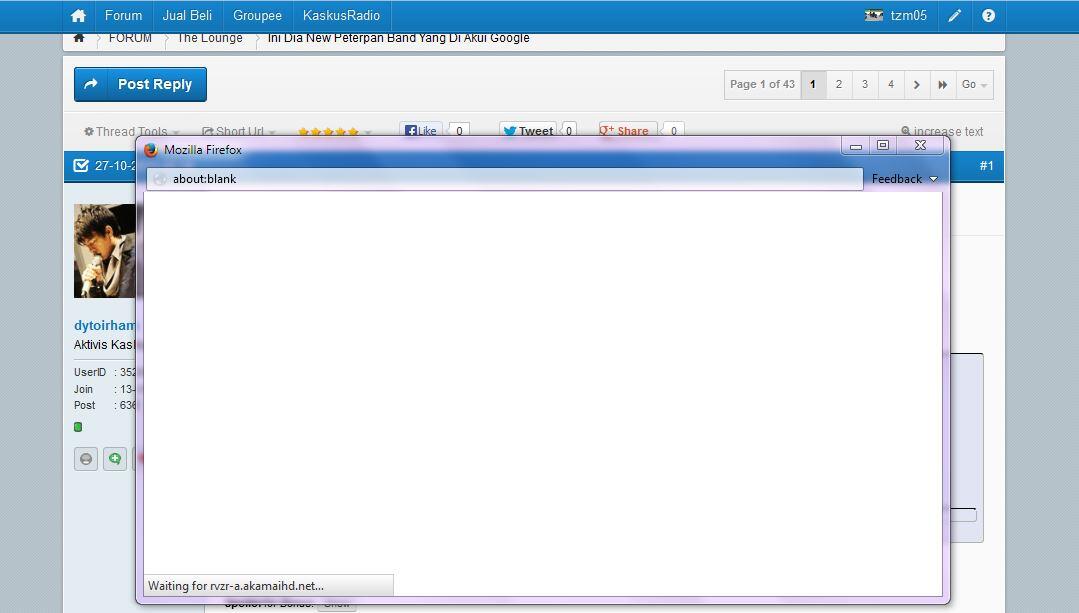
Task: Open The Lounge breadcrumb link
Action: pos(210,38)
